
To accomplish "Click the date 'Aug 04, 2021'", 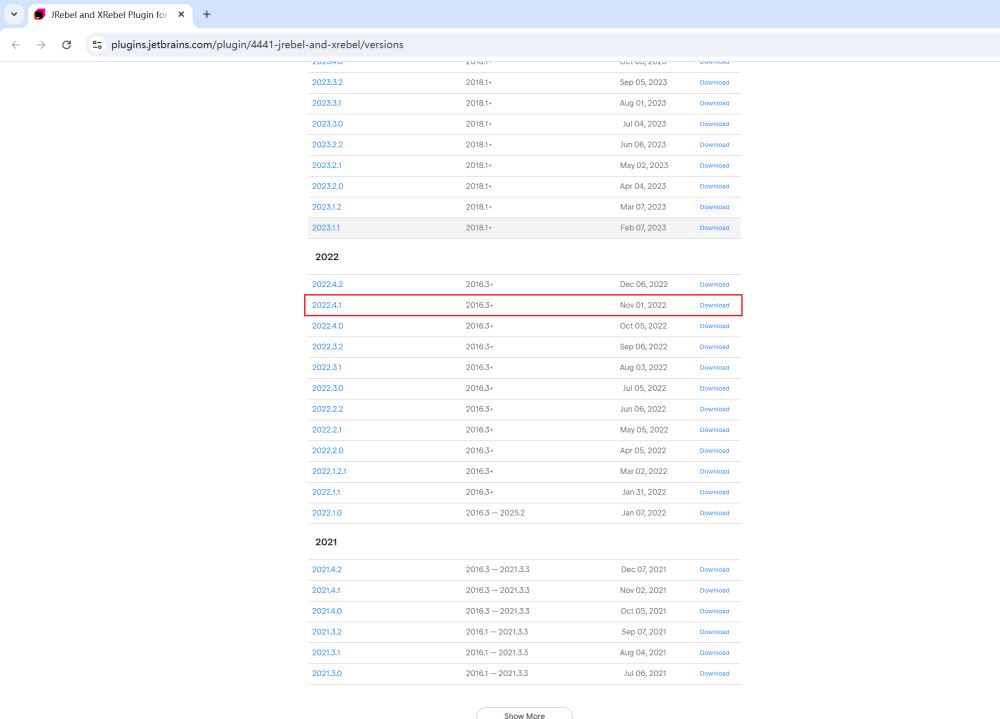I will [643, 653].
